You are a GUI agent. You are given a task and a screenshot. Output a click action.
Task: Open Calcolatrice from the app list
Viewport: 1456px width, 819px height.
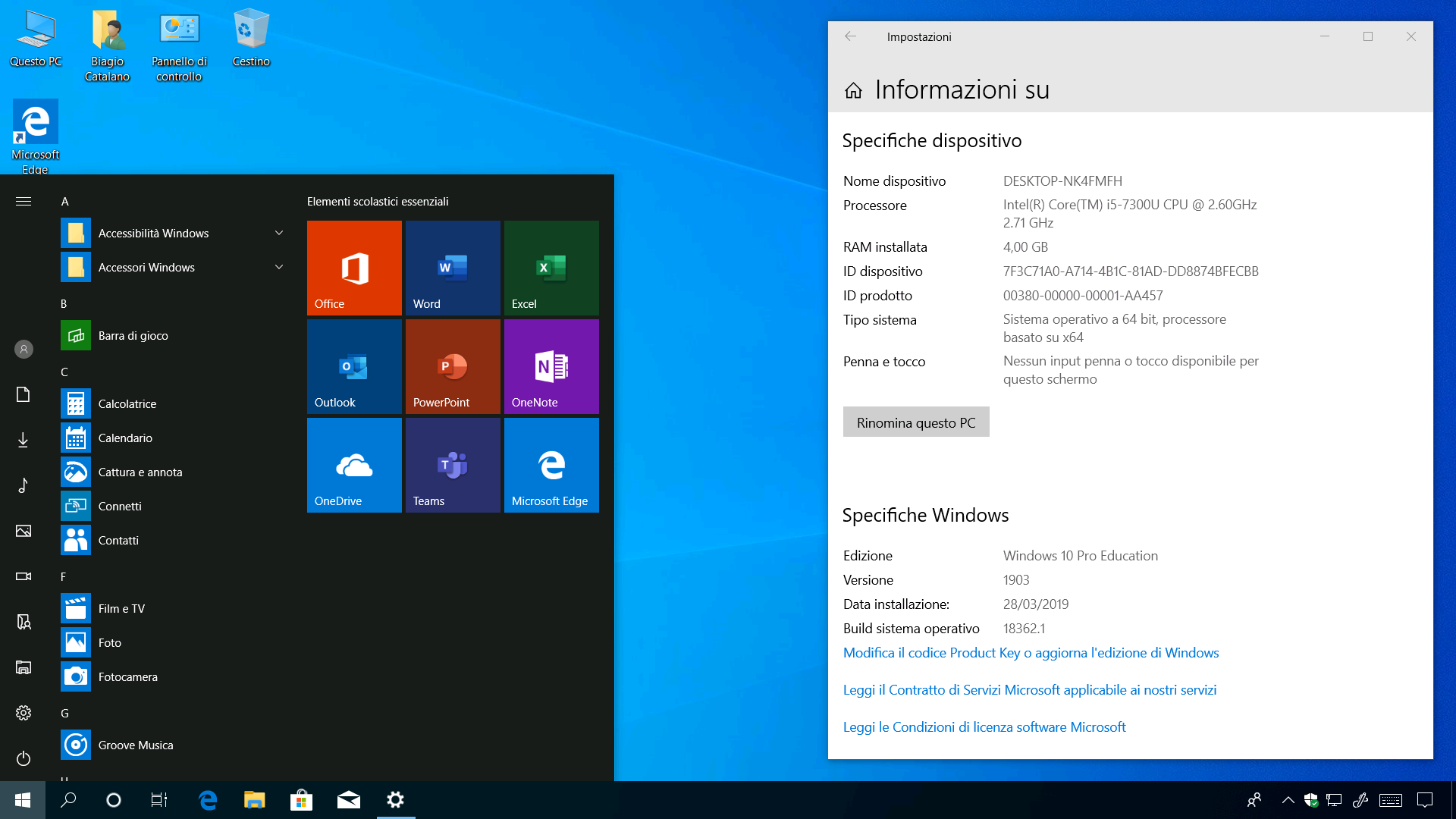tap(174, 403)
